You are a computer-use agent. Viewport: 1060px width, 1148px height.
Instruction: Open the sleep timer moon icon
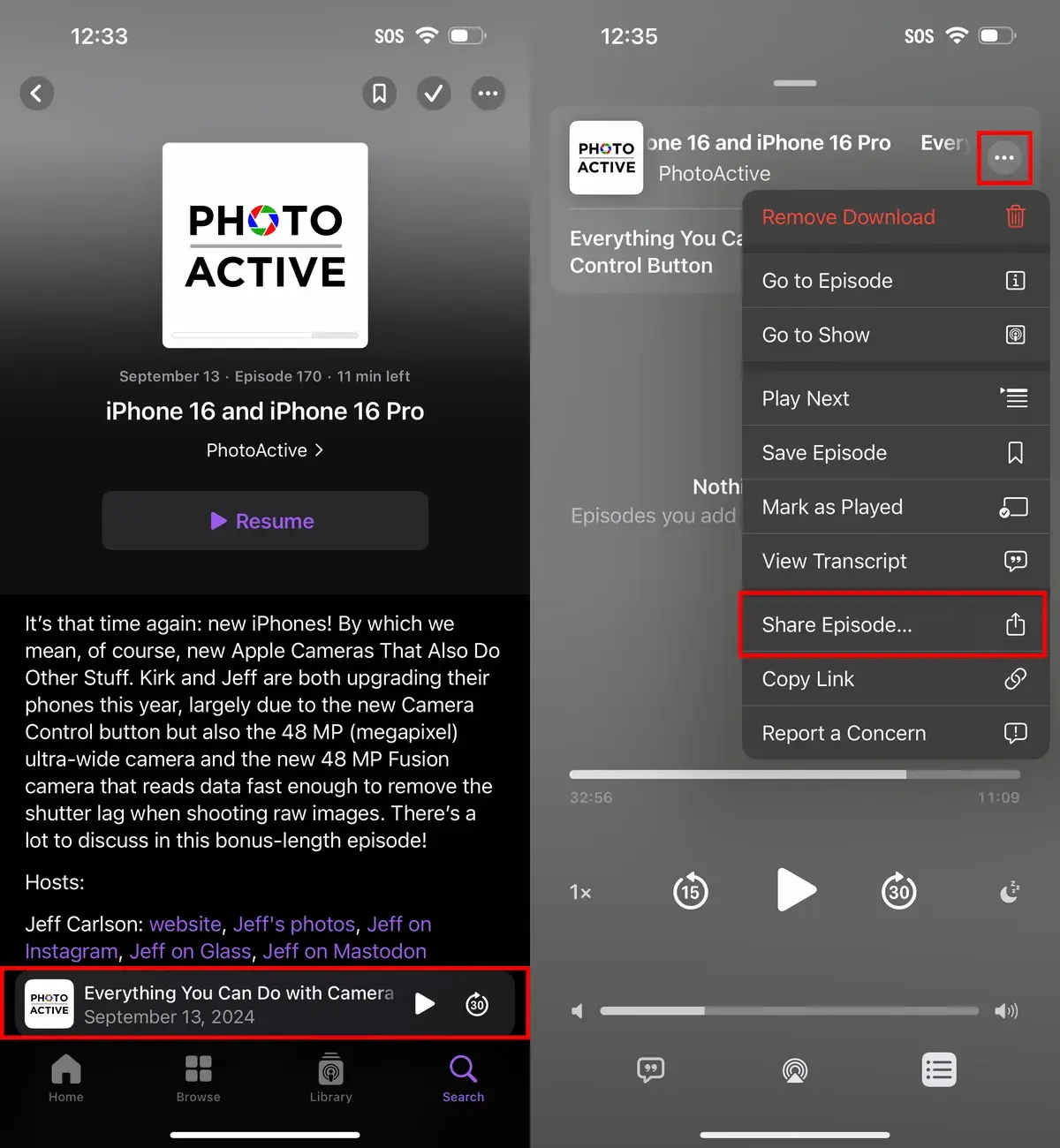(1009, 892)
